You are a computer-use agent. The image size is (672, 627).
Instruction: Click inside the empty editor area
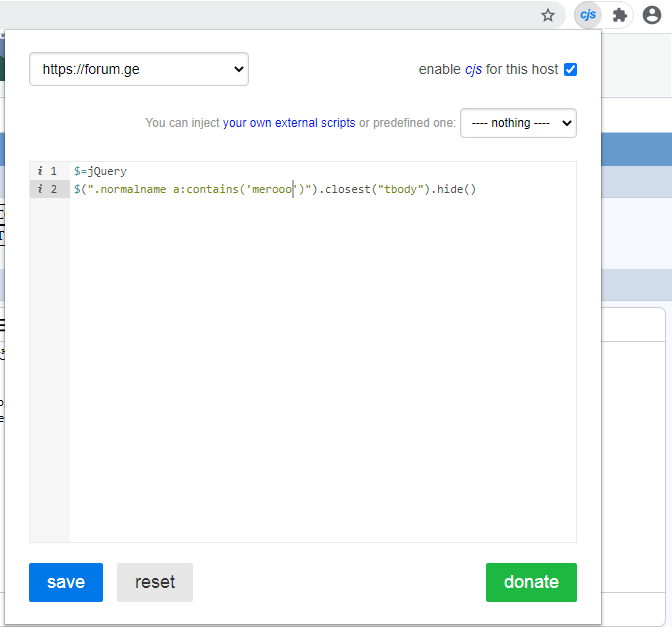[x=323, y=369]
